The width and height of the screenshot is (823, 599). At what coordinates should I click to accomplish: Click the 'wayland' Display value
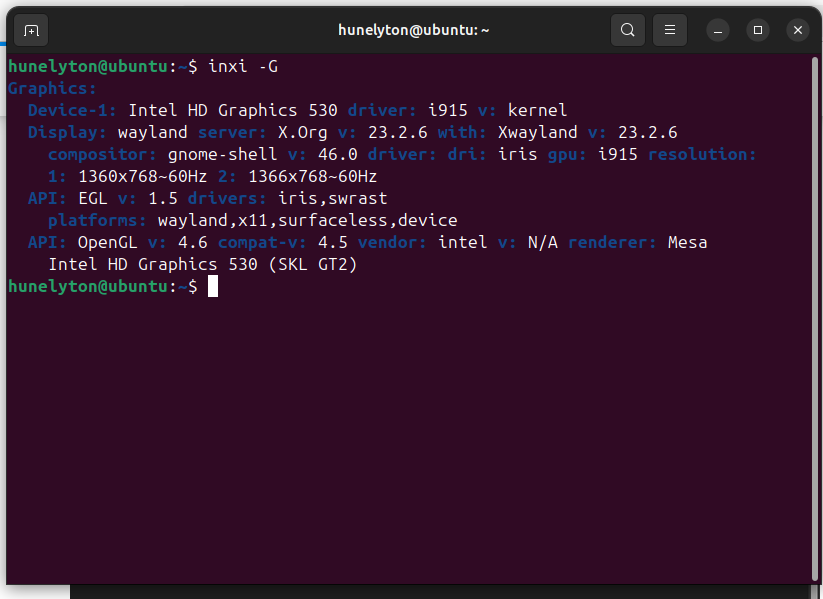(x=152, y=133)
